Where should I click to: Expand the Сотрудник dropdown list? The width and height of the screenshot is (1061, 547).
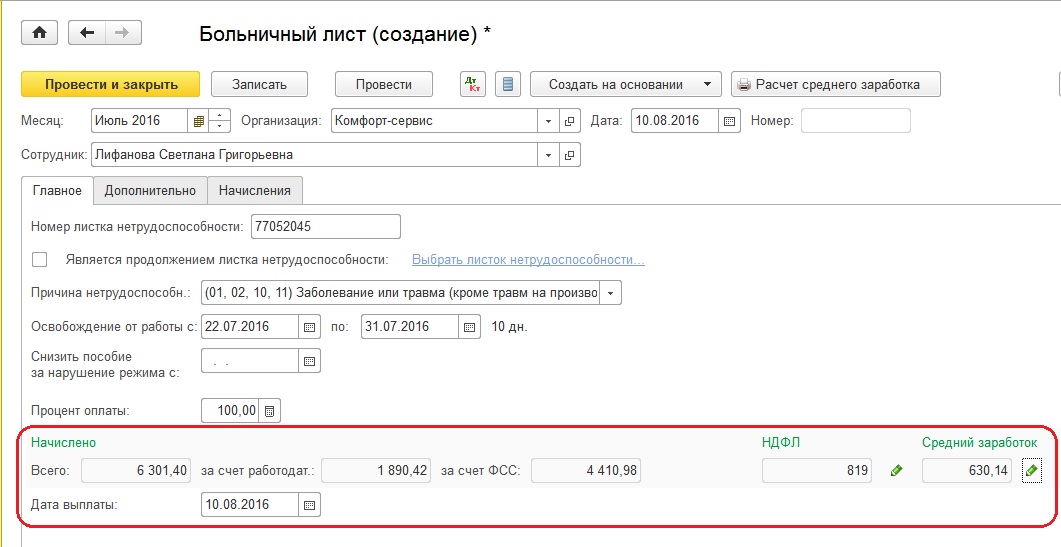tap(548, 155)
